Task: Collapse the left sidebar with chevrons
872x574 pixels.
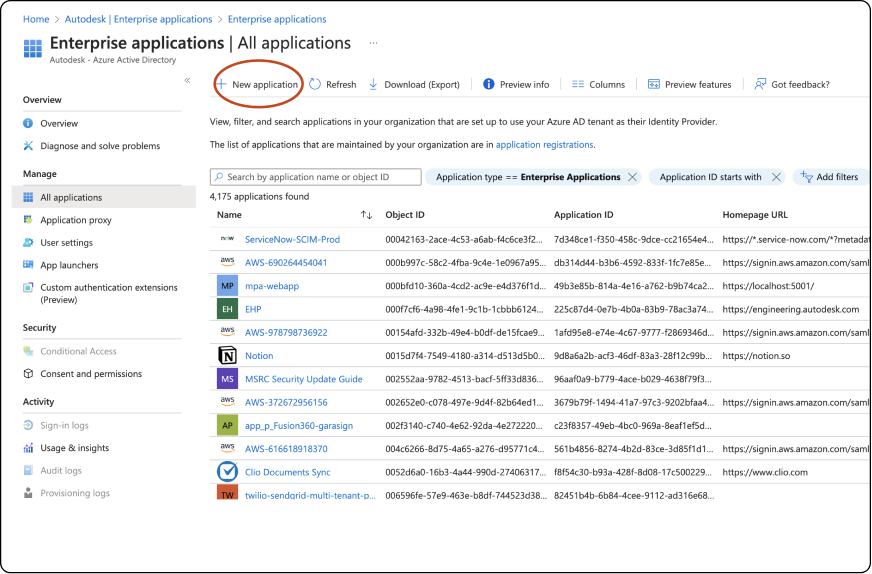Action: pyautogui.click(x=187, y=80)
